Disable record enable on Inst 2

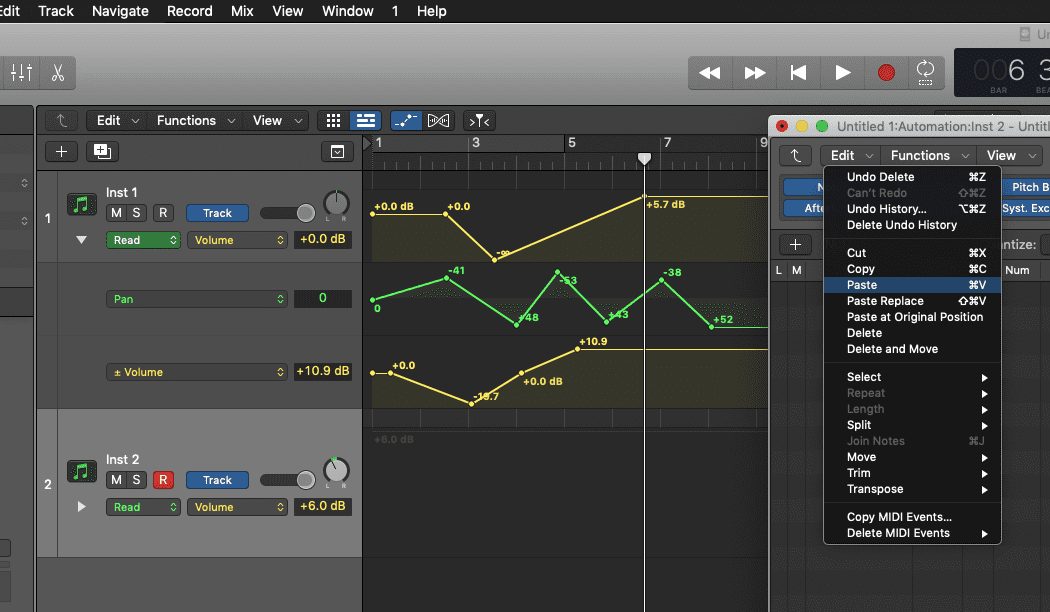click(163, 480)
